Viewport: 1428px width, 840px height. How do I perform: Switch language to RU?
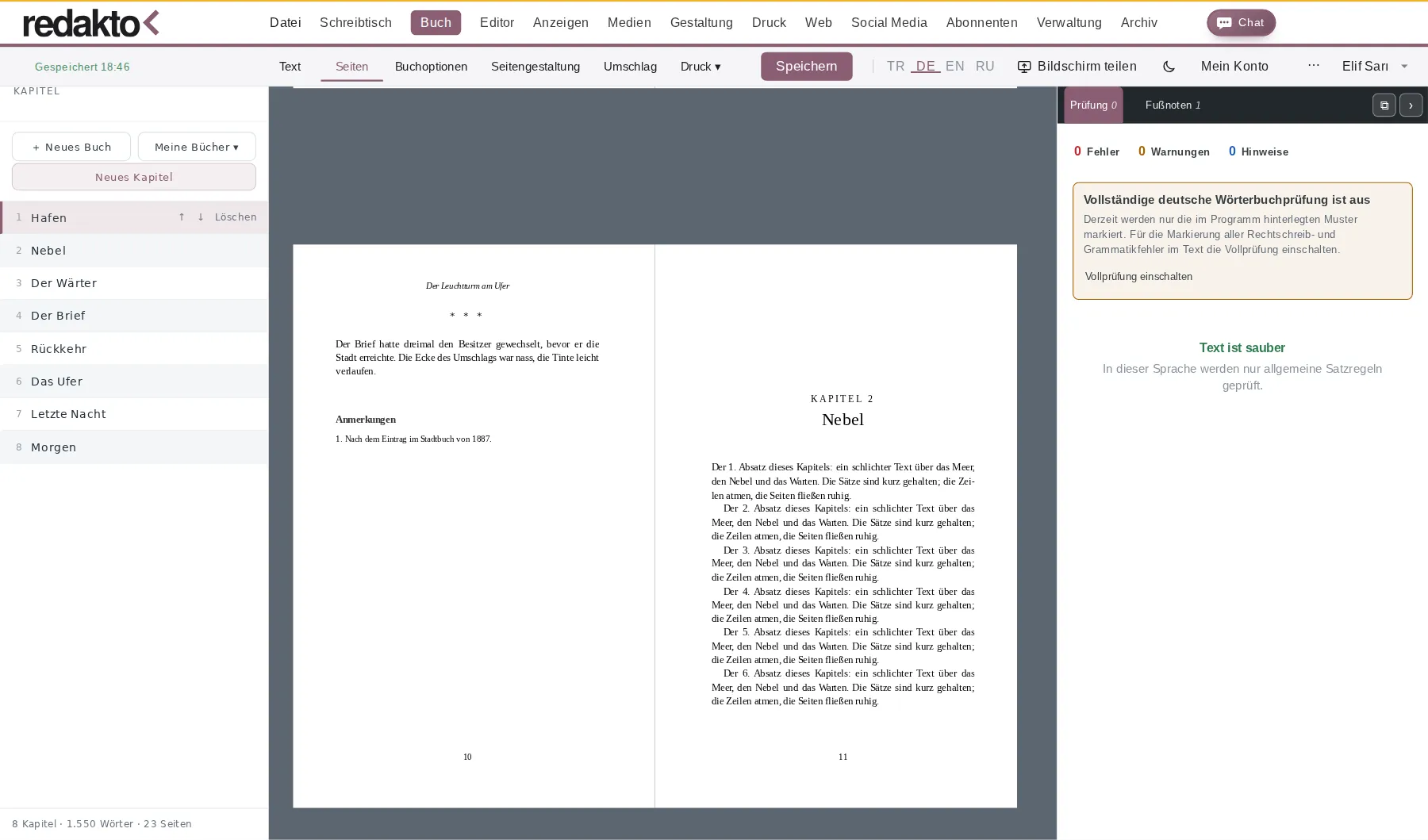tap(985, 67)
